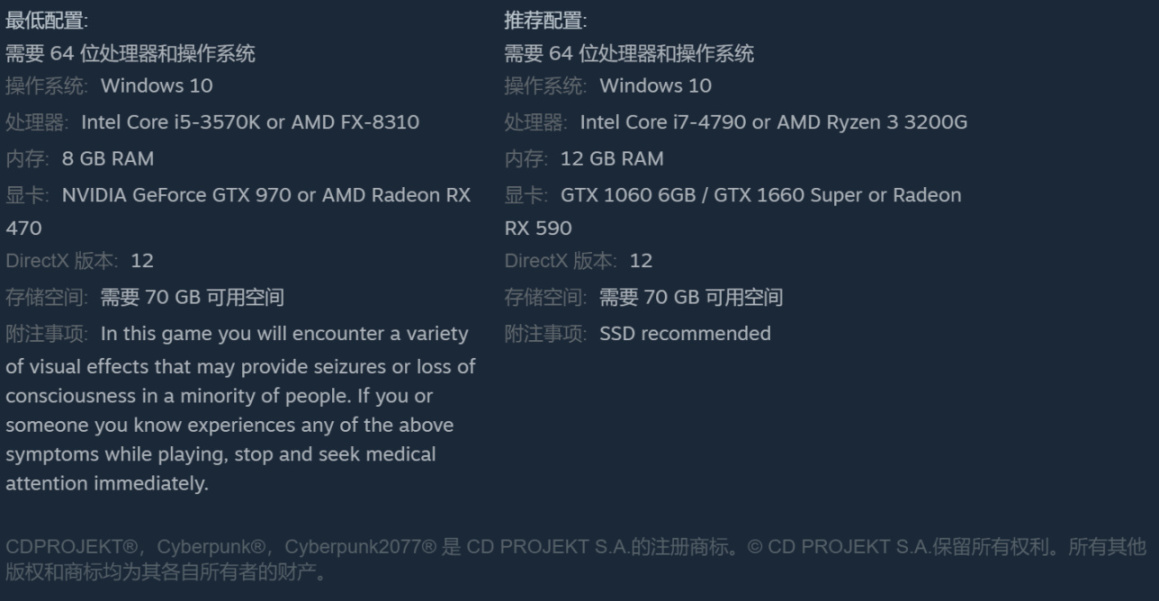This screenshot has height=601, width=1159.
Task: Click the RX 590 text in recommended specs
Action: click(x=538, y=228)
